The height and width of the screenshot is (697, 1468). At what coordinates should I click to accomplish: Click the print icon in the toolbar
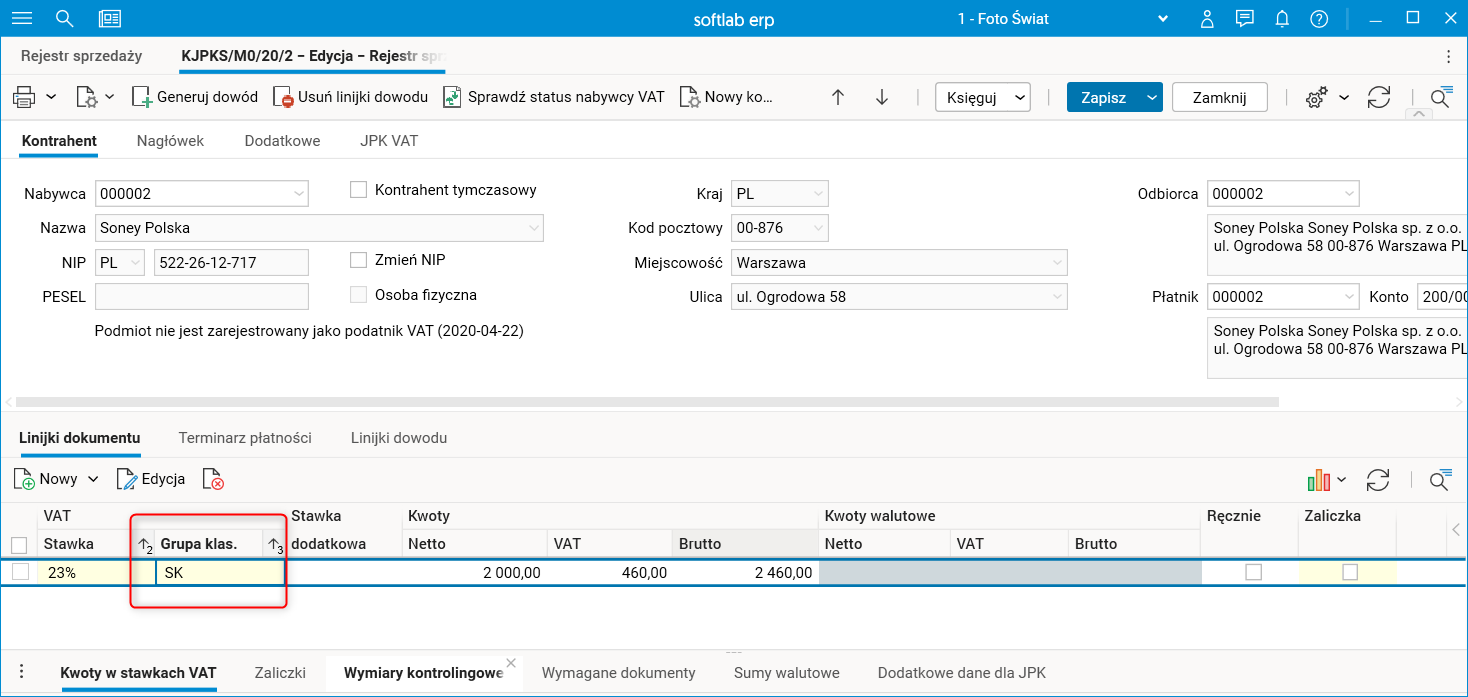coord(24,97)
